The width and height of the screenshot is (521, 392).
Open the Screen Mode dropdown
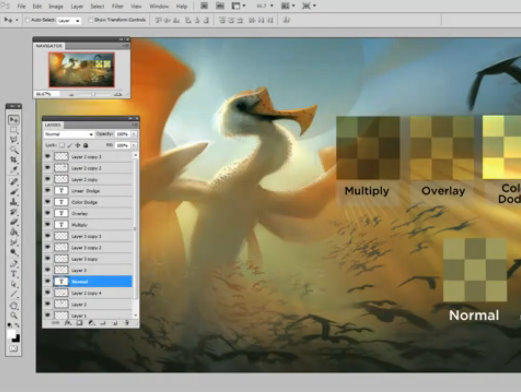(x=309, y=6)
